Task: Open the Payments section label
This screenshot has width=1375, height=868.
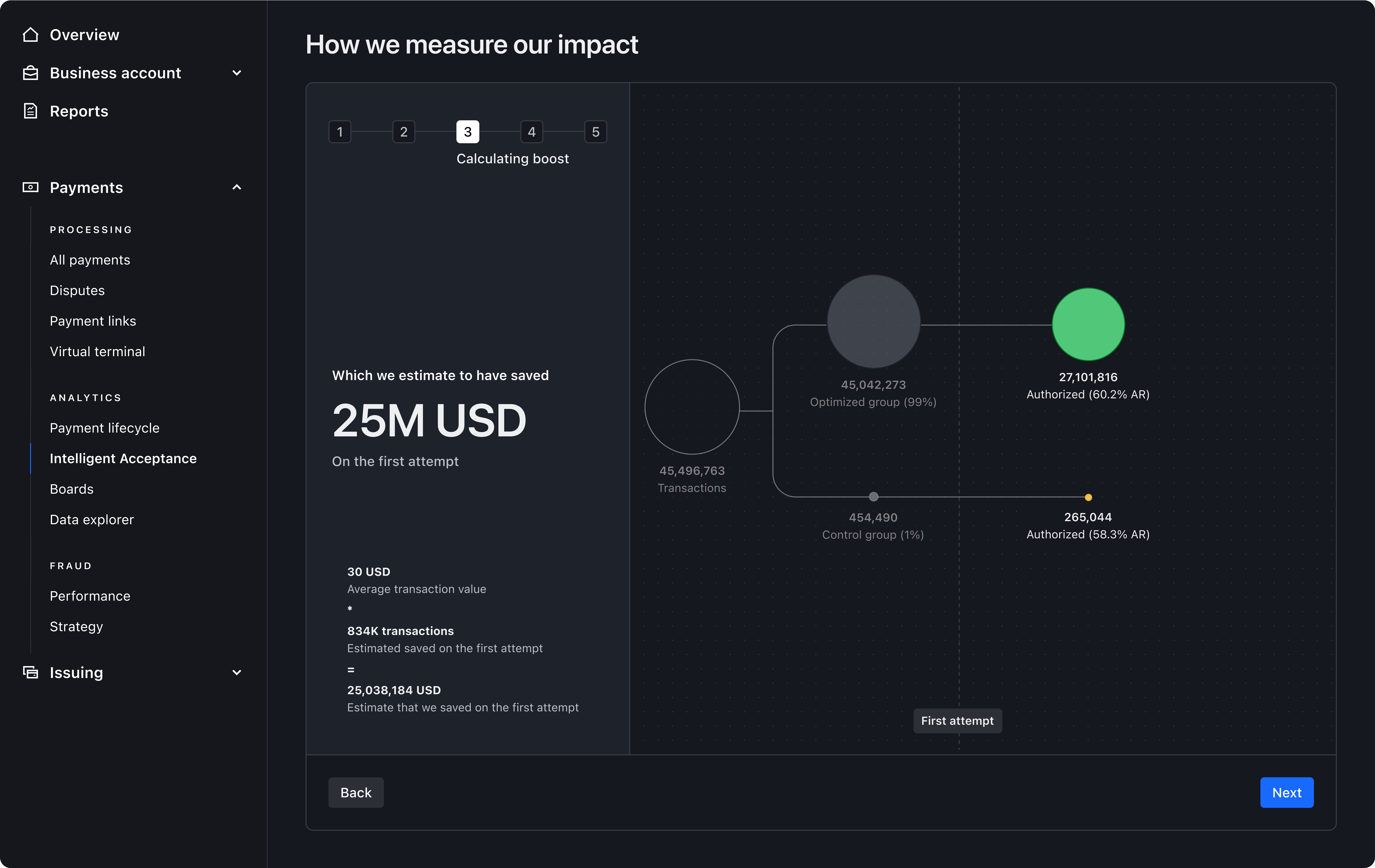Action: point(86,187)
